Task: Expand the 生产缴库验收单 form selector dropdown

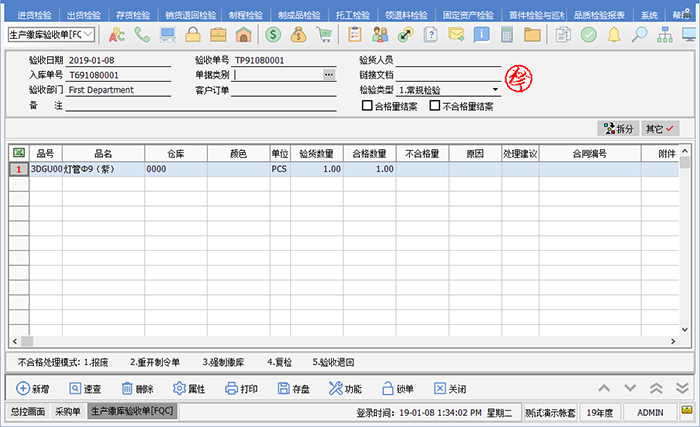Action: coord(88,35)
